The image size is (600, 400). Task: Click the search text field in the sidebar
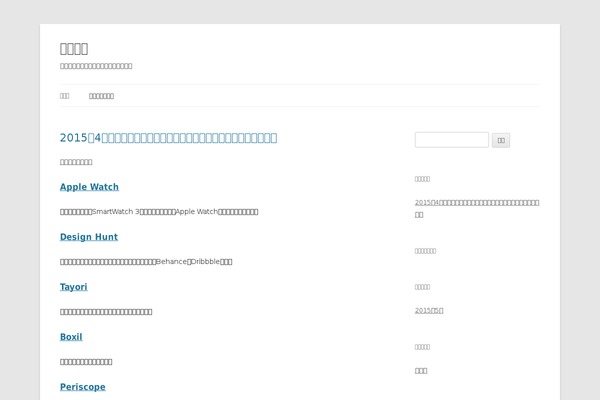coord(452,140)
